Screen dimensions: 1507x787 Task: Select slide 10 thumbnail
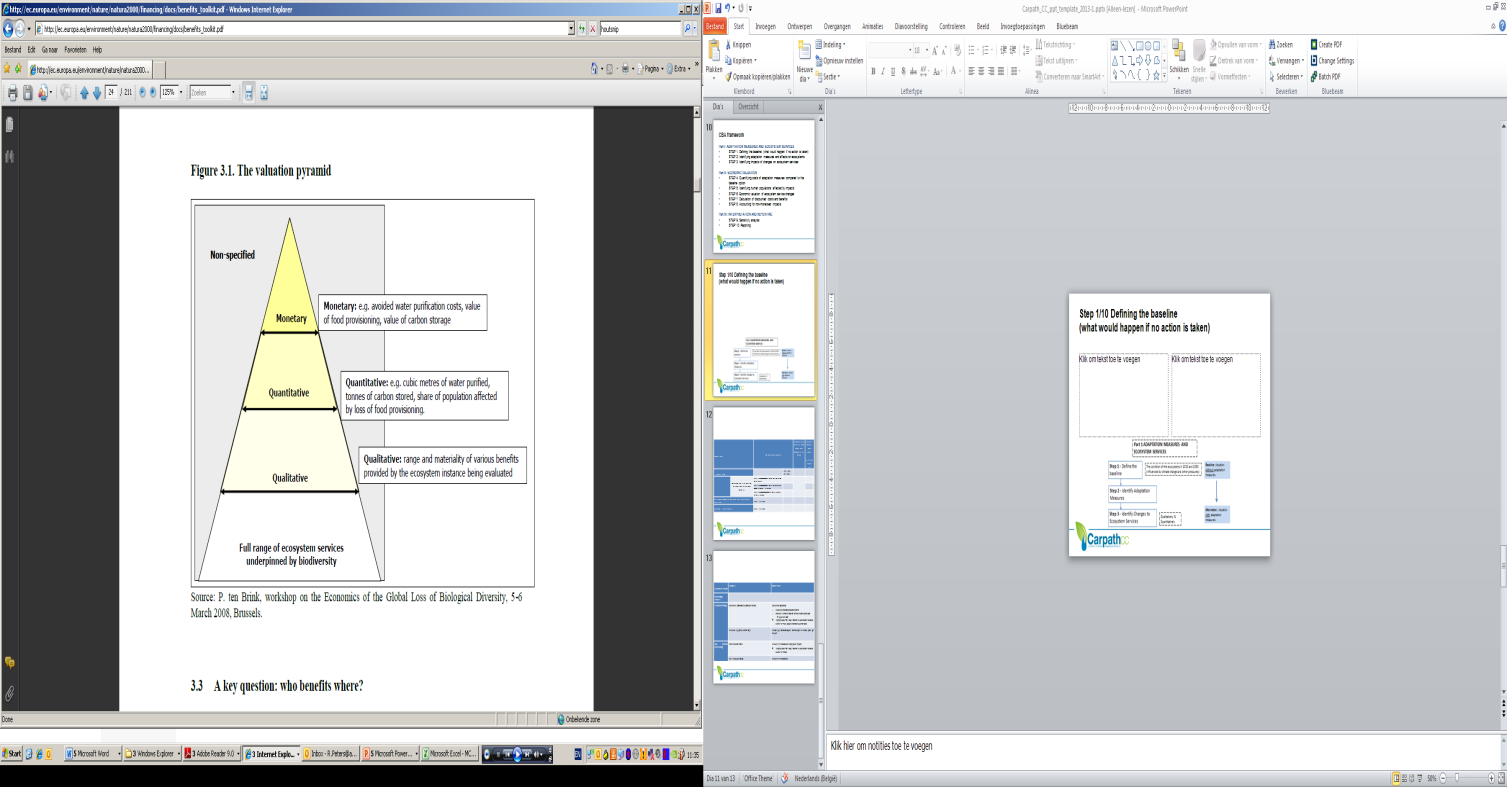click(x=765, y=188)
